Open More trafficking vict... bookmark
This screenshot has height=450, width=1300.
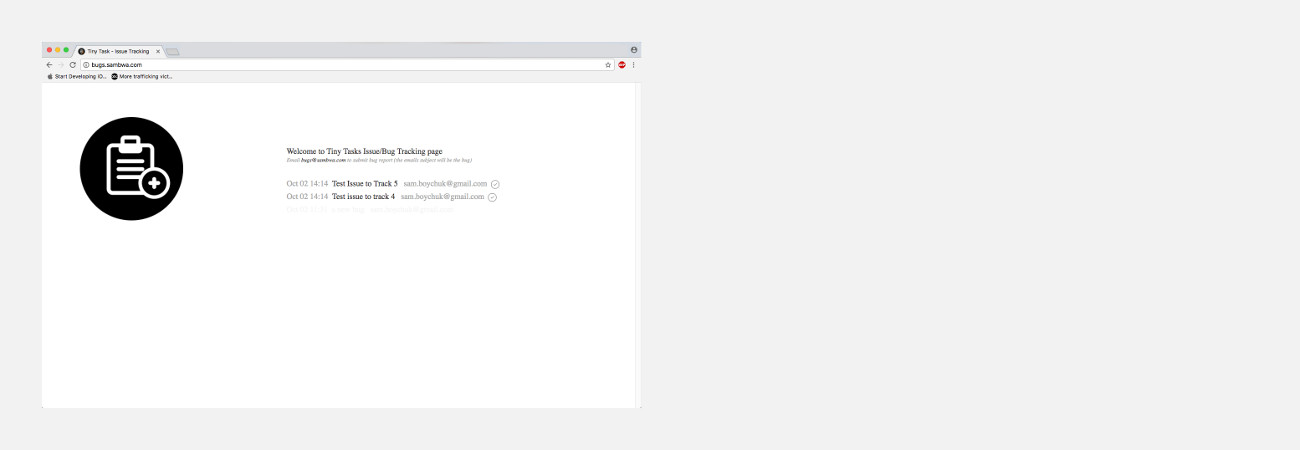(142, 76)
